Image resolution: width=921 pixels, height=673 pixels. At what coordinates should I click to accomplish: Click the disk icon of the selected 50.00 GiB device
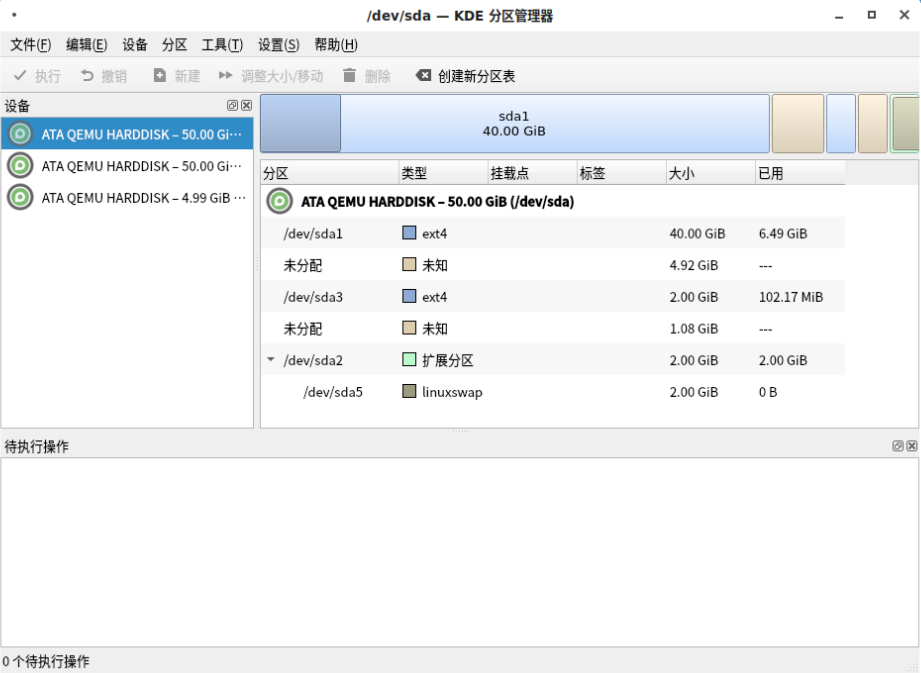coord(20,134)
